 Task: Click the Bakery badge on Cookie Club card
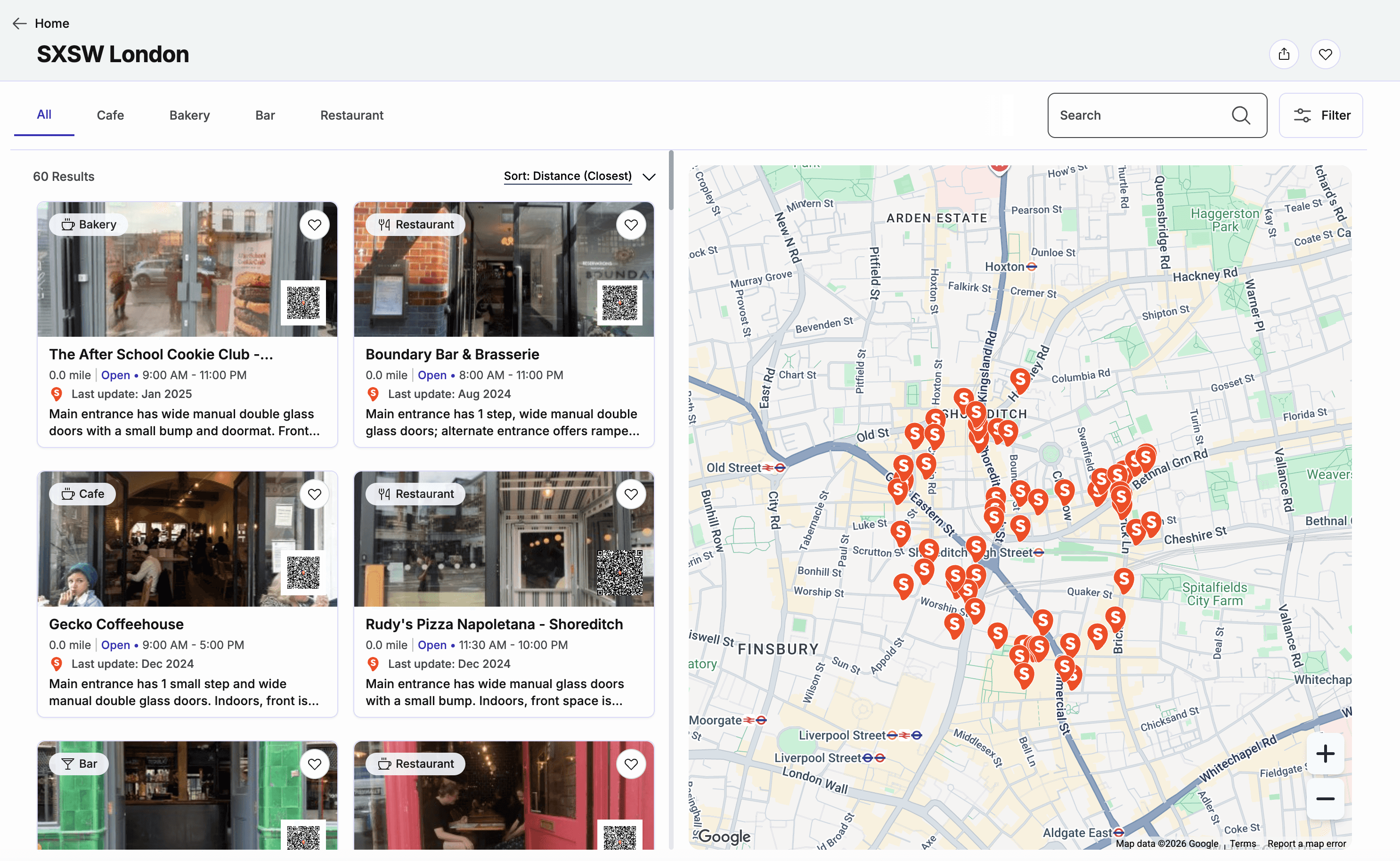(88, 224)
